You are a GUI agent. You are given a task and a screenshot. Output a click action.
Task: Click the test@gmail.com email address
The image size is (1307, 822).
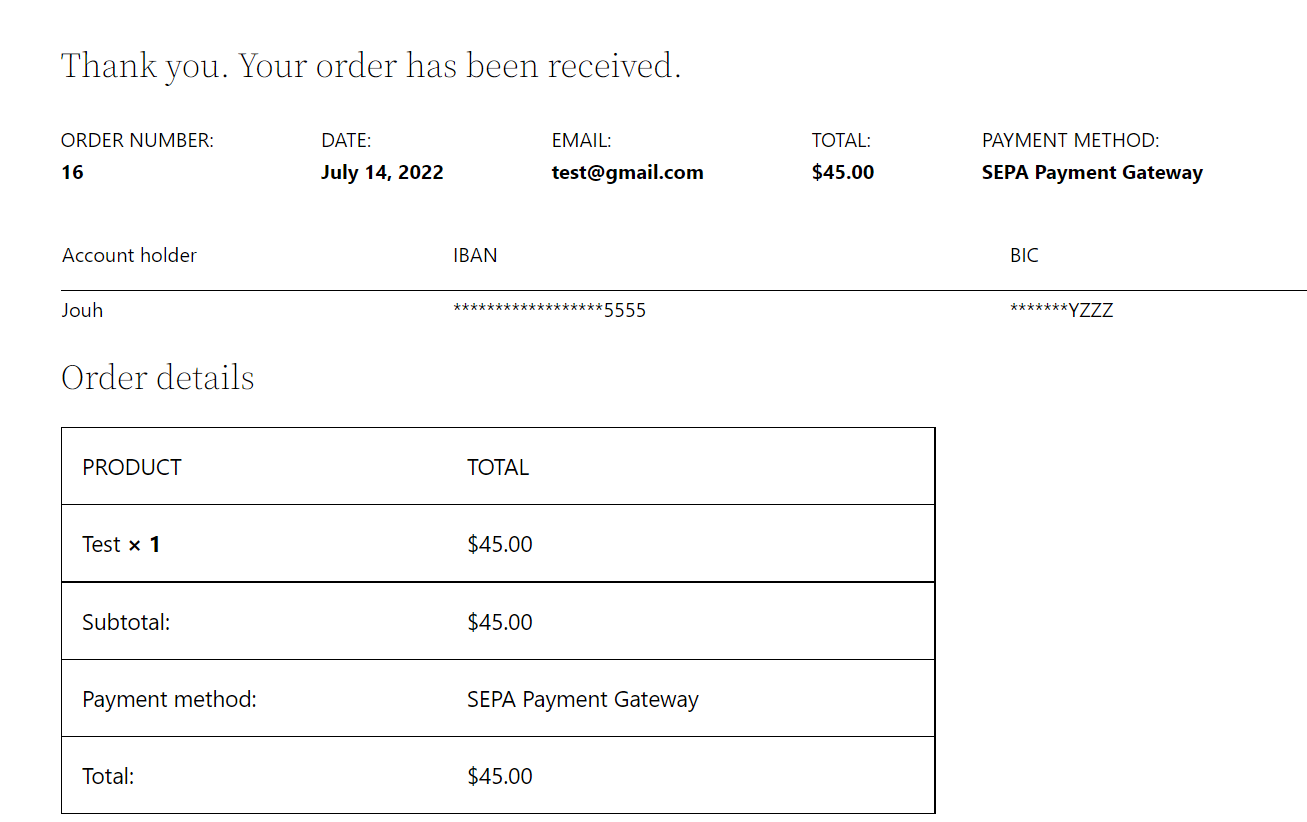click(627, 173)
